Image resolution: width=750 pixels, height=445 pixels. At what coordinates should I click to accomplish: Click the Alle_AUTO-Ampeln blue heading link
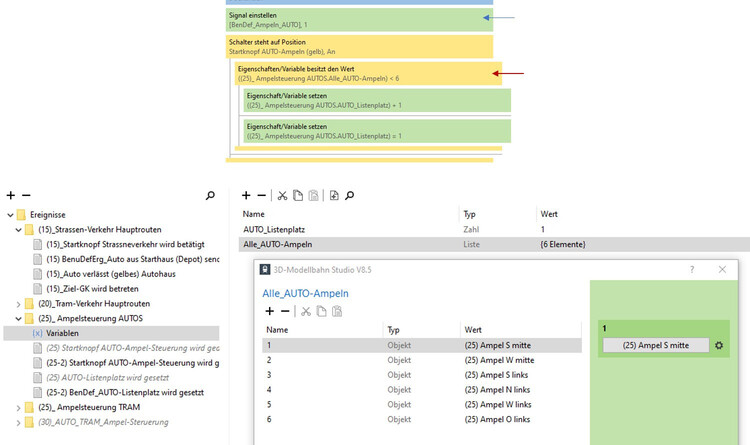click(x=305, y=293)
